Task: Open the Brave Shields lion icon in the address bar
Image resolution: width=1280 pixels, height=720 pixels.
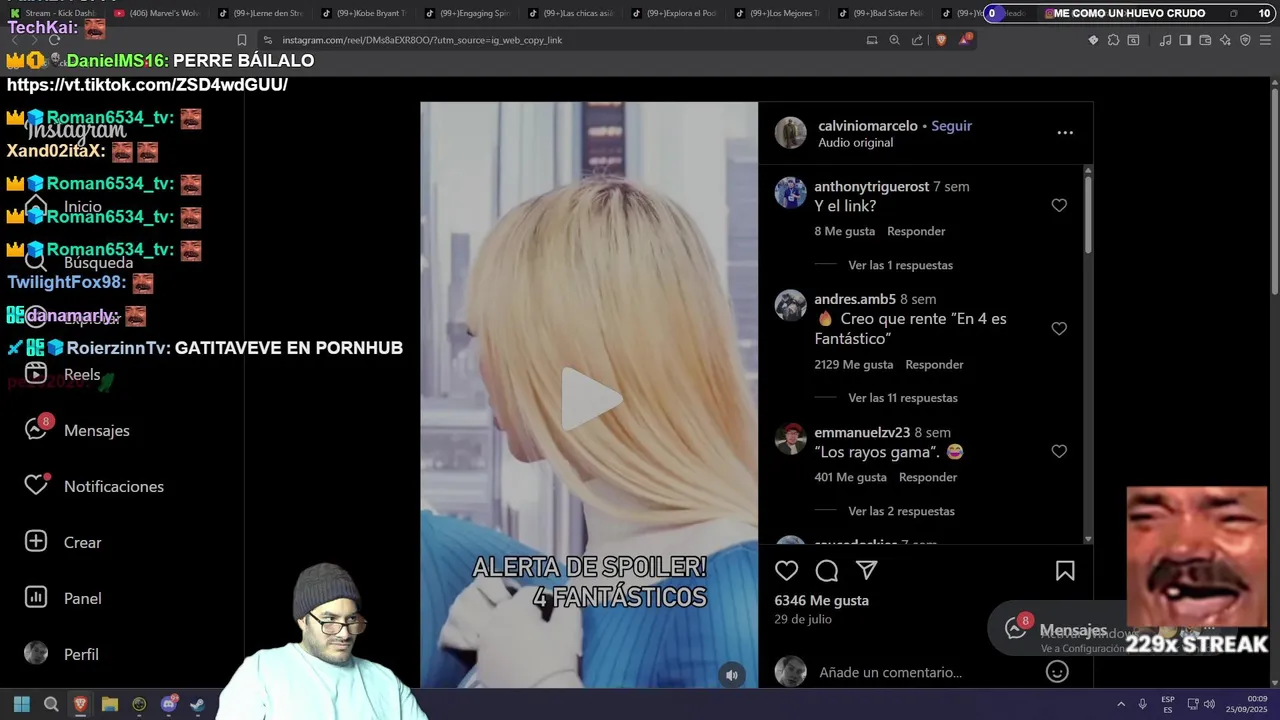Action: click(941, 40)
